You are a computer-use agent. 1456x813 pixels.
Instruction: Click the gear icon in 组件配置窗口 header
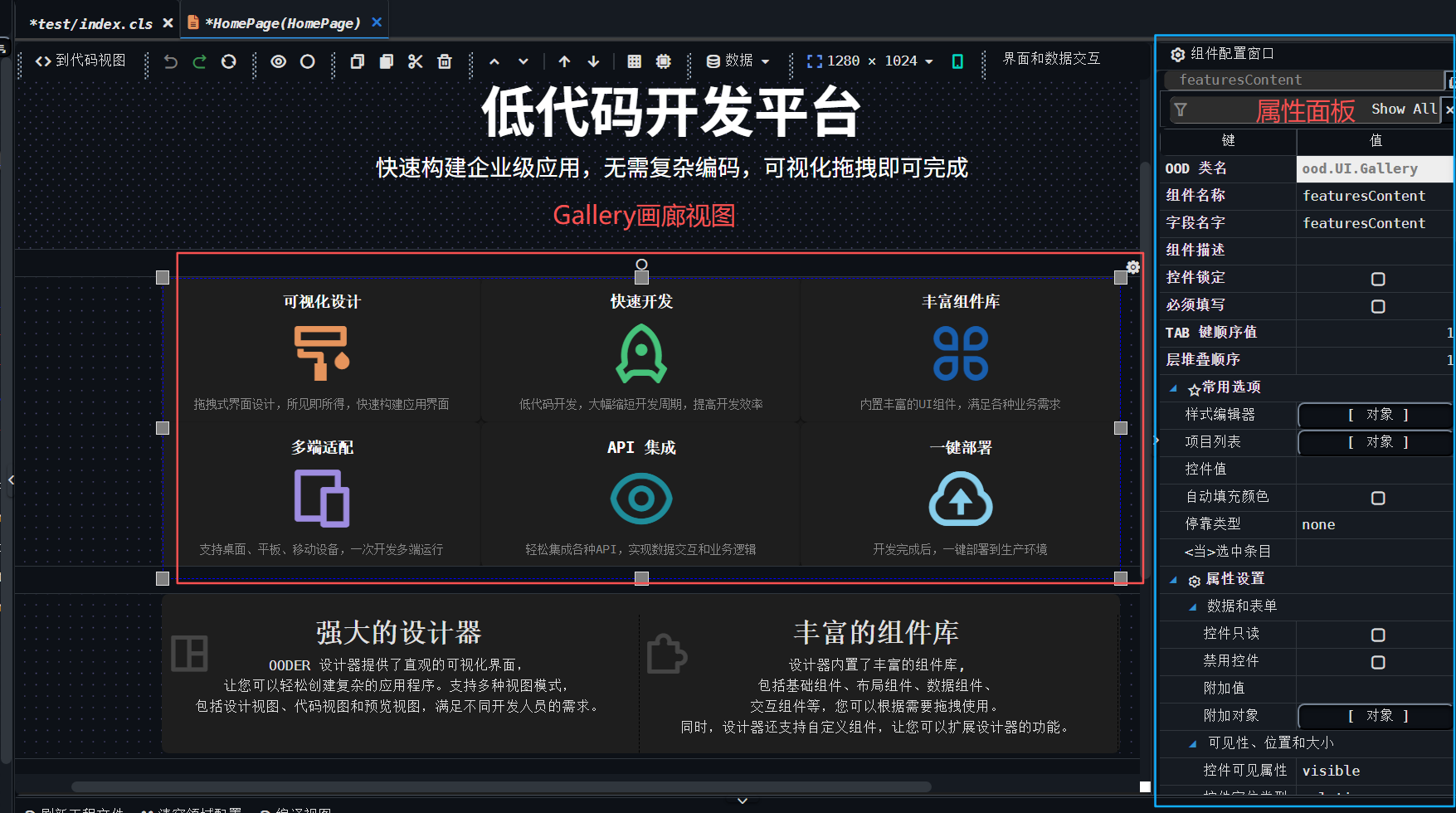pos(1177,55)
